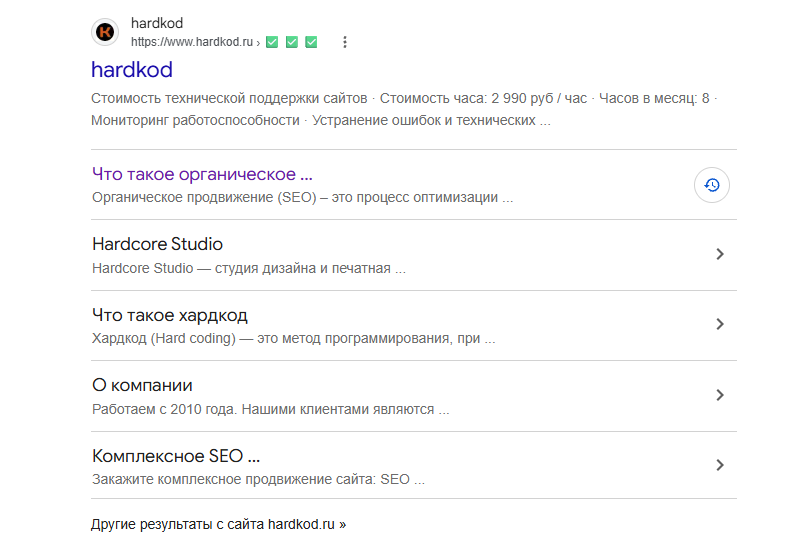
Task: Click snippet text 'Мониторинг работоспособности'
Action: pyautogui.click(x=196, y=120)
